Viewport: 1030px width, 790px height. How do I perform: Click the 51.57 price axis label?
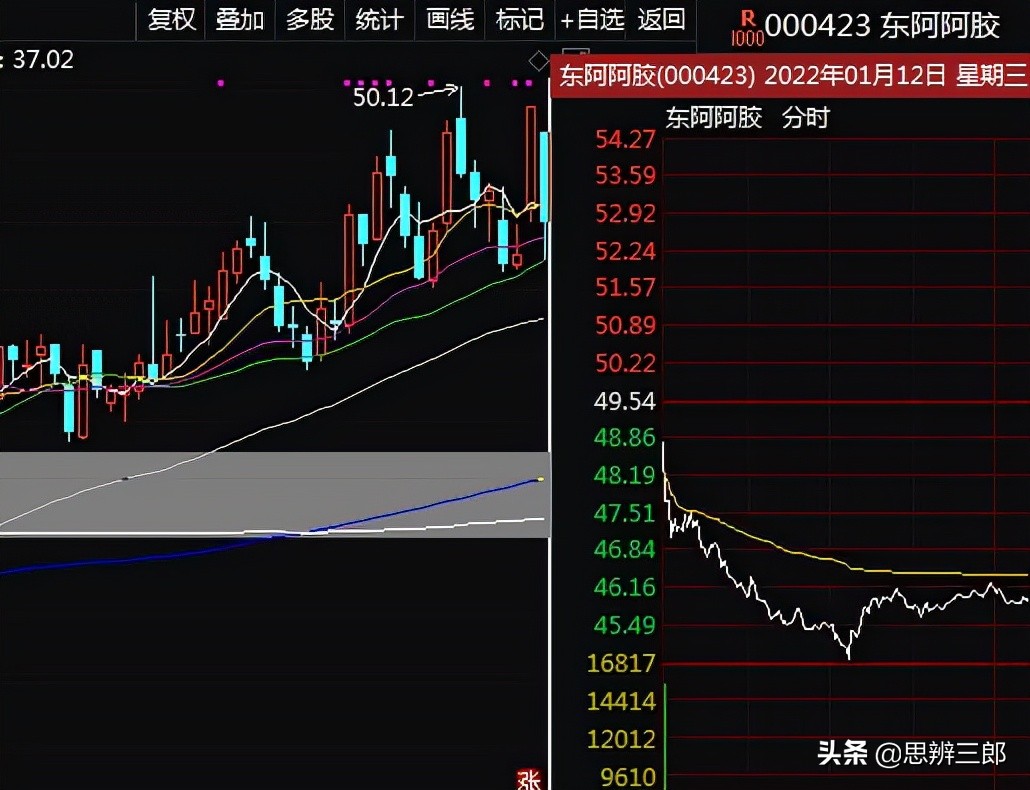pos(625,288)
